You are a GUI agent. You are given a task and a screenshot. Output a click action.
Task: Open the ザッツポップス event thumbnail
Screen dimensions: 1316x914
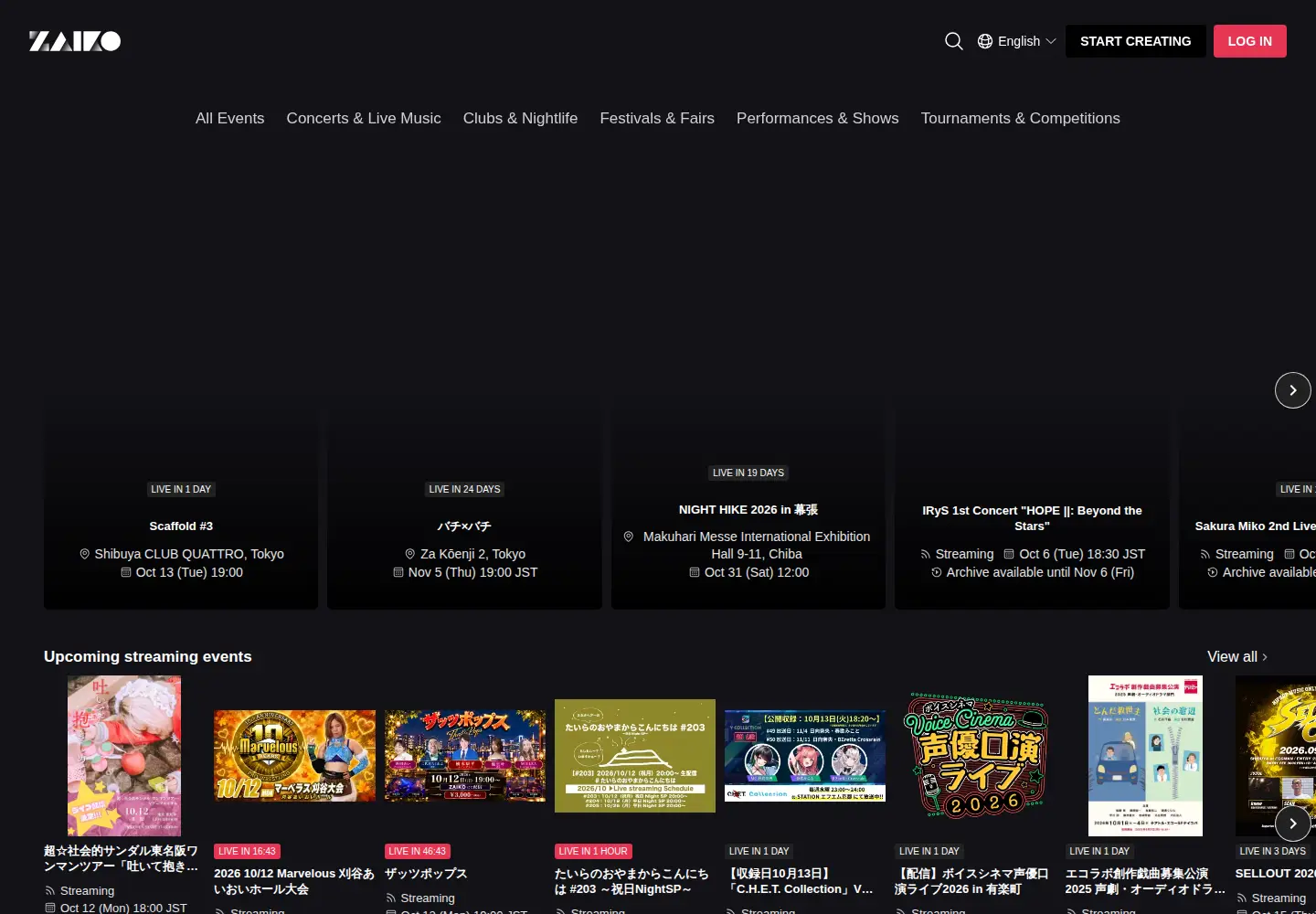pyautogui.click(x=465, y=756)
